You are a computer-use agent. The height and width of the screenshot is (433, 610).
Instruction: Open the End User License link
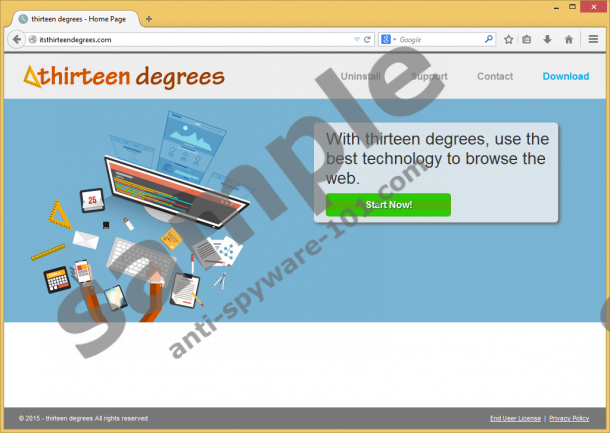515,418
